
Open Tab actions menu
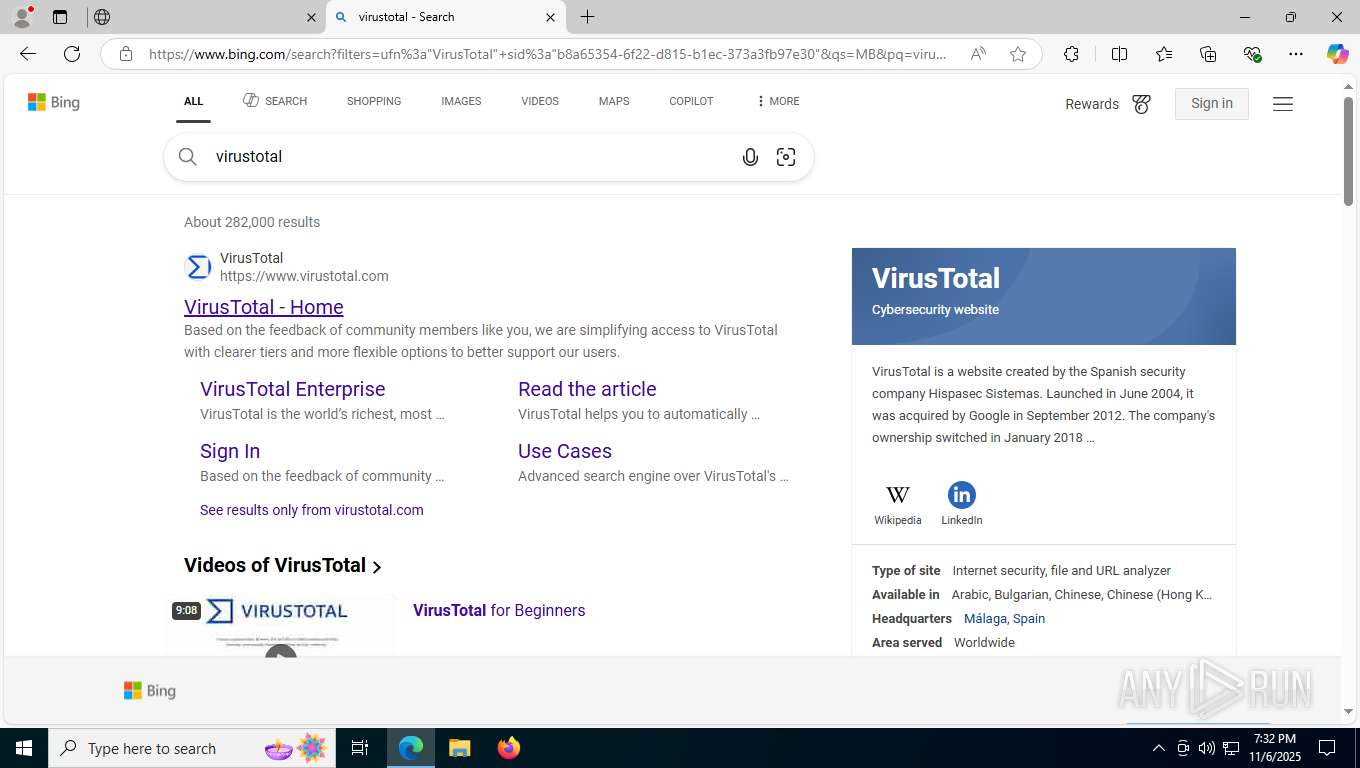pos(60,17)
